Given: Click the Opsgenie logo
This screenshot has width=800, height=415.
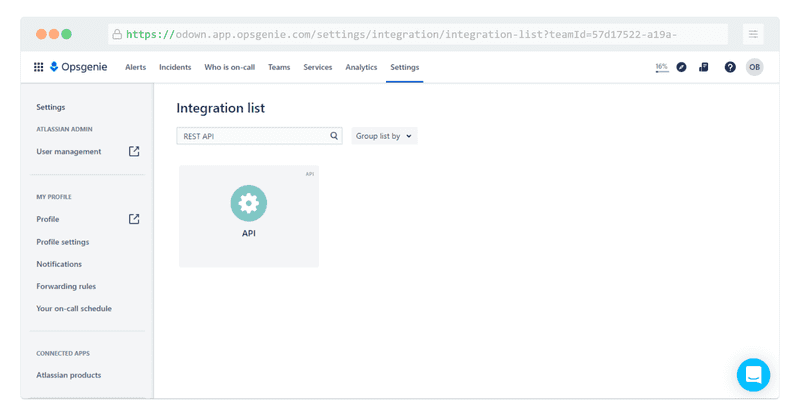Looking at the screenshot, I should click(x=79, y=67).
